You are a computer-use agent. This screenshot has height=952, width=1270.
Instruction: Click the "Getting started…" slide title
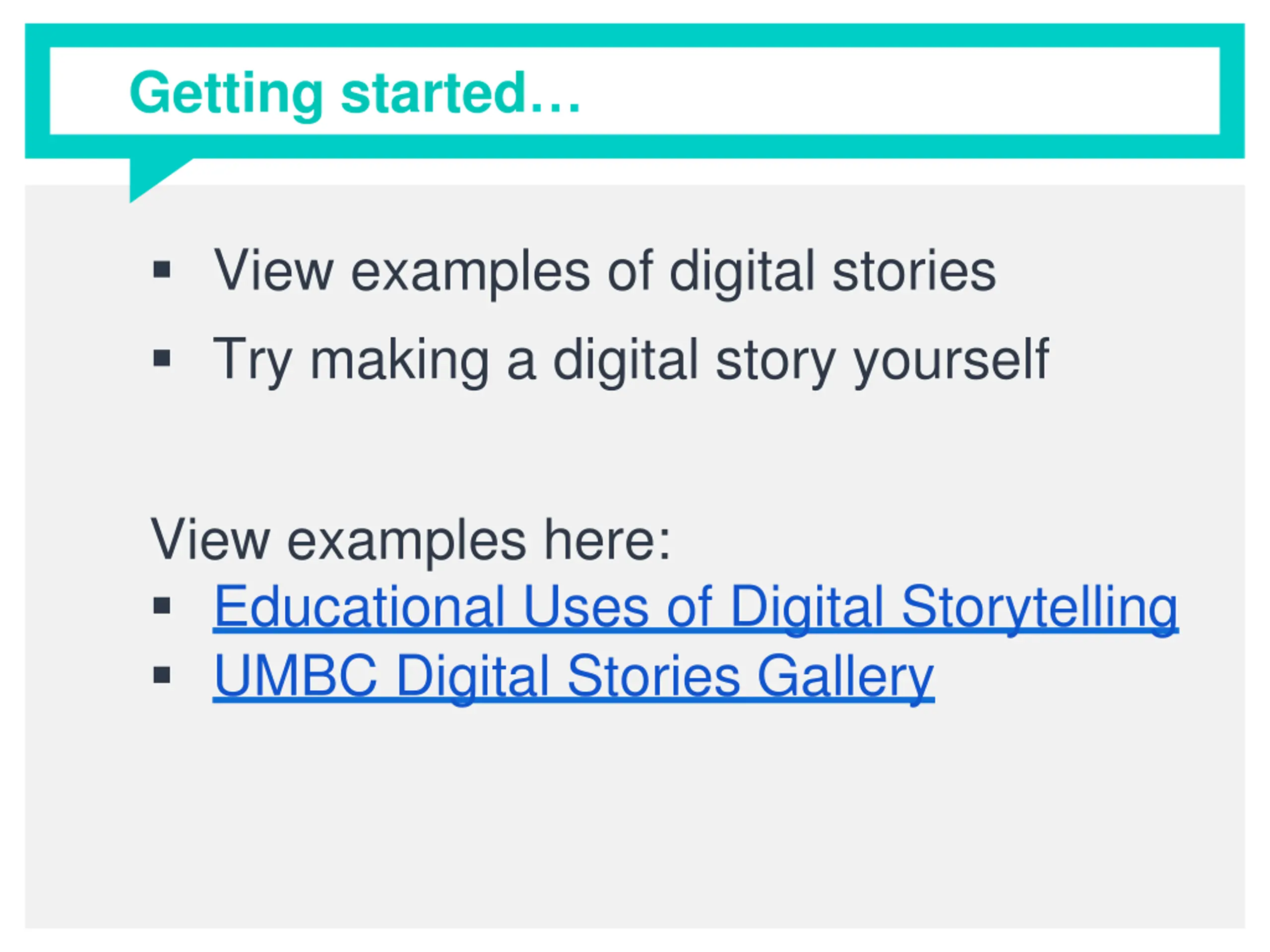point(355,94)
